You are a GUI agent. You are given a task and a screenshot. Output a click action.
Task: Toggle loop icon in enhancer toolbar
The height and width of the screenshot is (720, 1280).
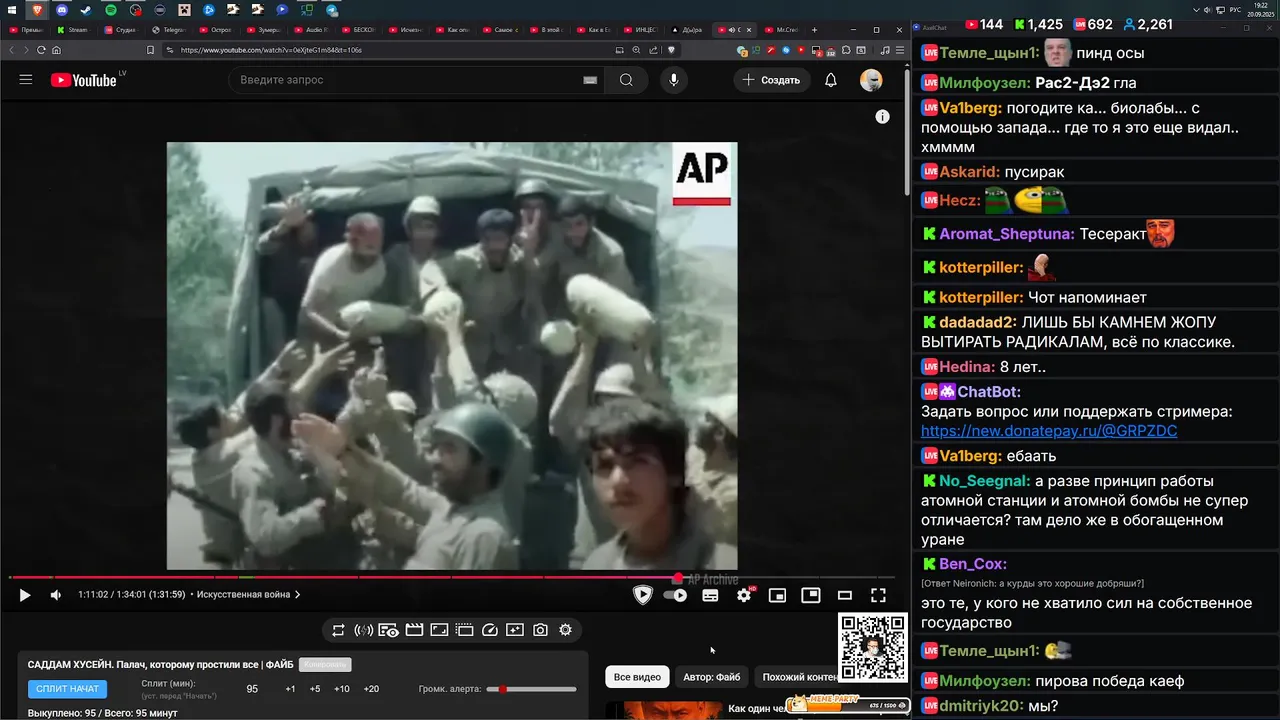point(338,630)
